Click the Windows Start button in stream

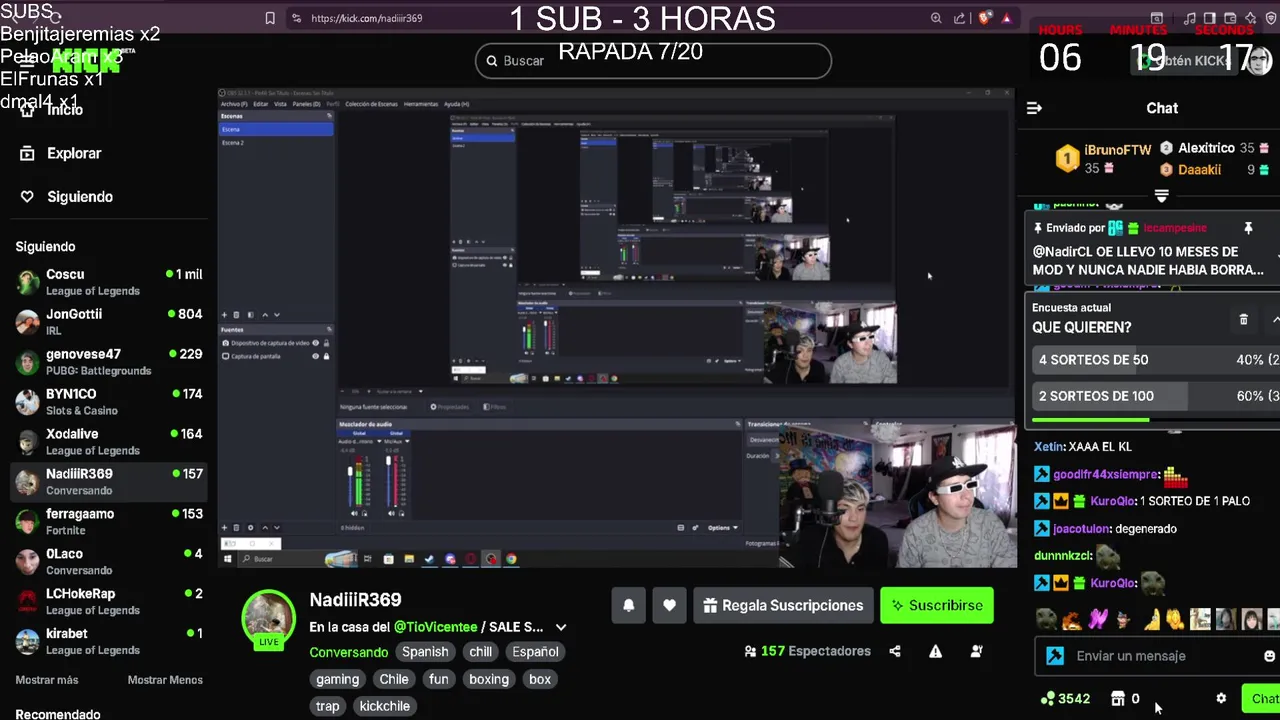tap(228, 559)
